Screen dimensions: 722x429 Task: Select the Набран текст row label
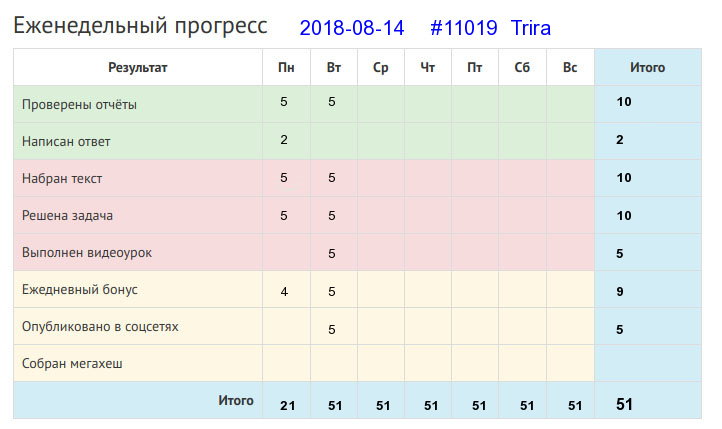point(62,179)
